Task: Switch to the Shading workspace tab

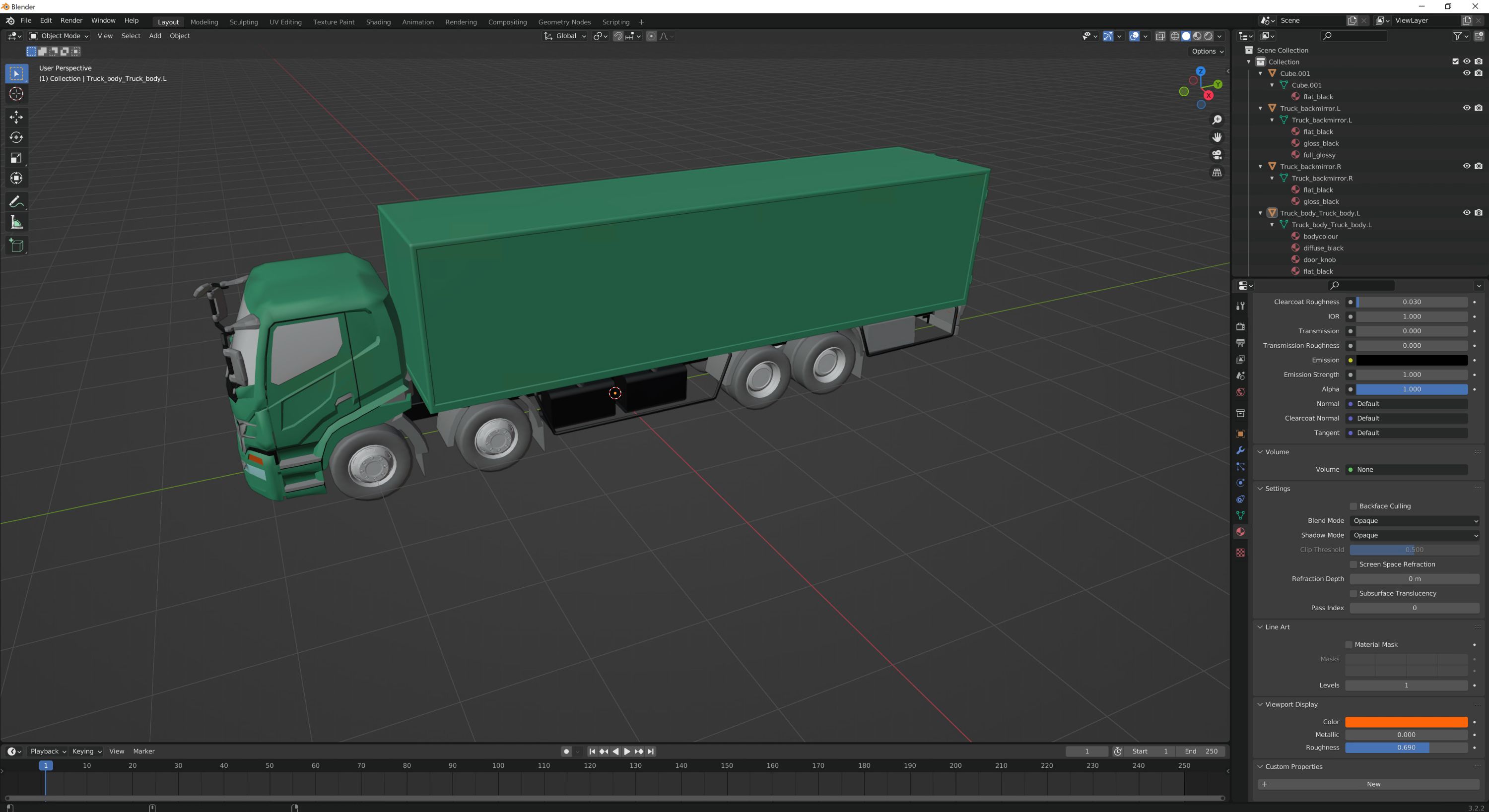Action: [378, 22]
